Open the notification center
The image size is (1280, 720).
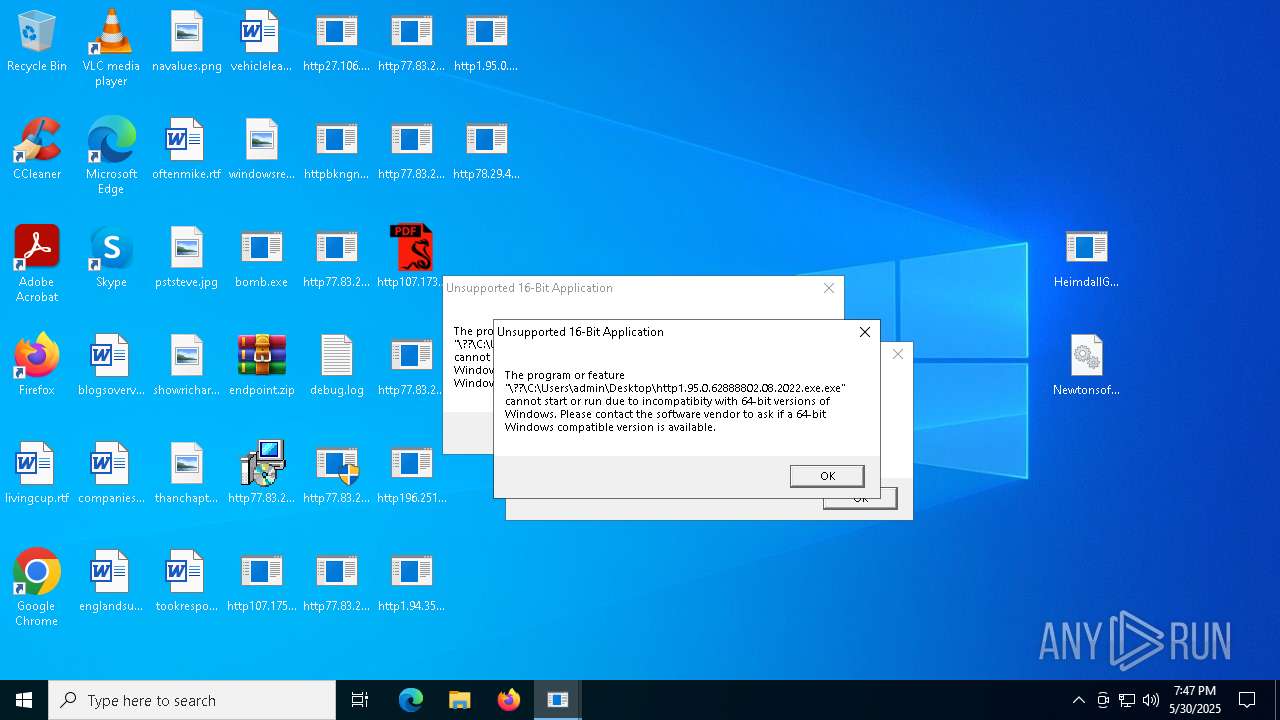coord(1247,700)
